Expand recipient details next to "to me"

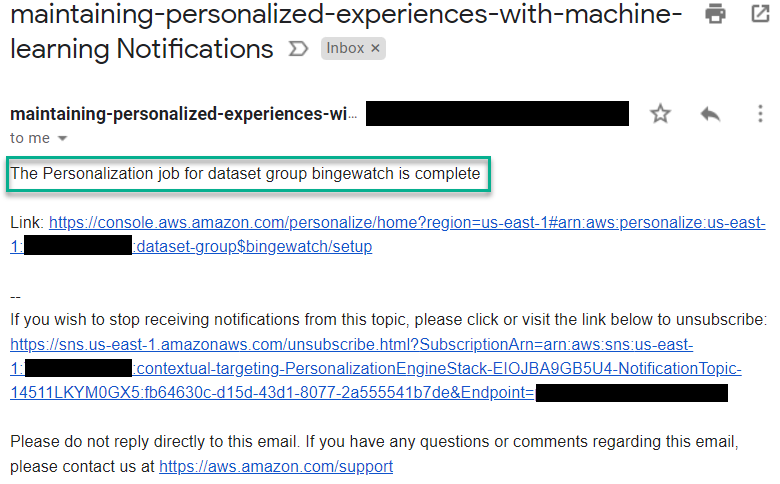(62, 138)
